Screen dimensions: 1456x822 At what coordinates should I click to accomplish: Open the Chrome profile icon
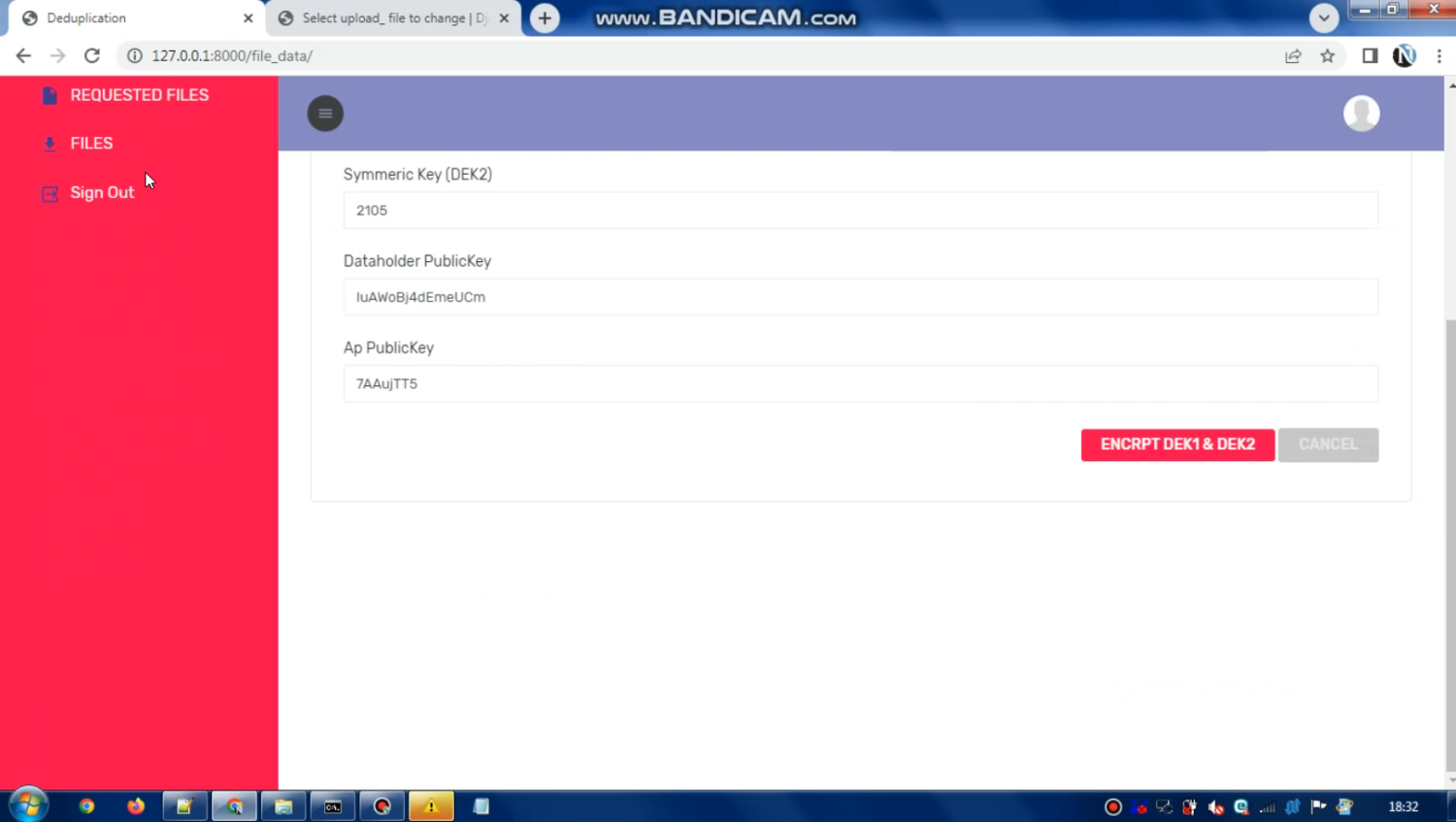(1404, 56)
